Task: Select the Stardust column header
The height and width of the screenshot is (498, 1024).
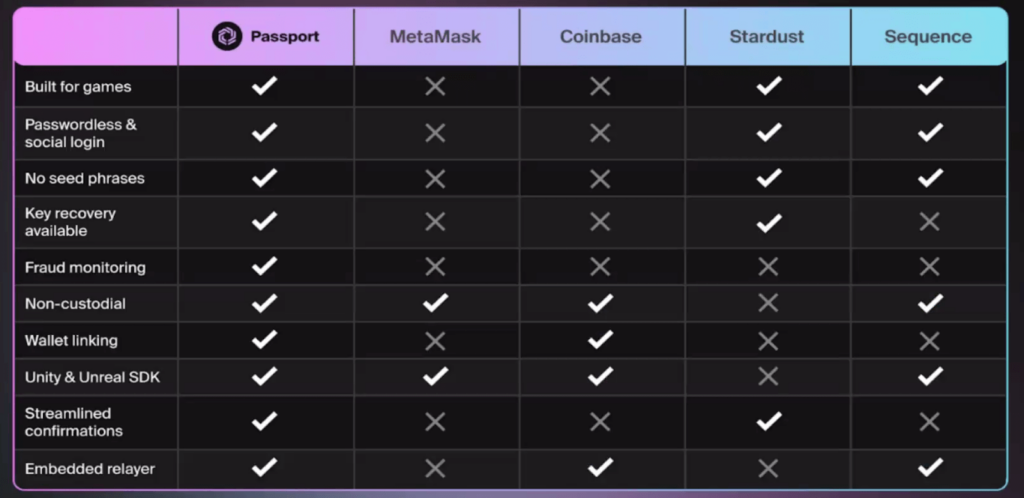Action: point(768,37)
